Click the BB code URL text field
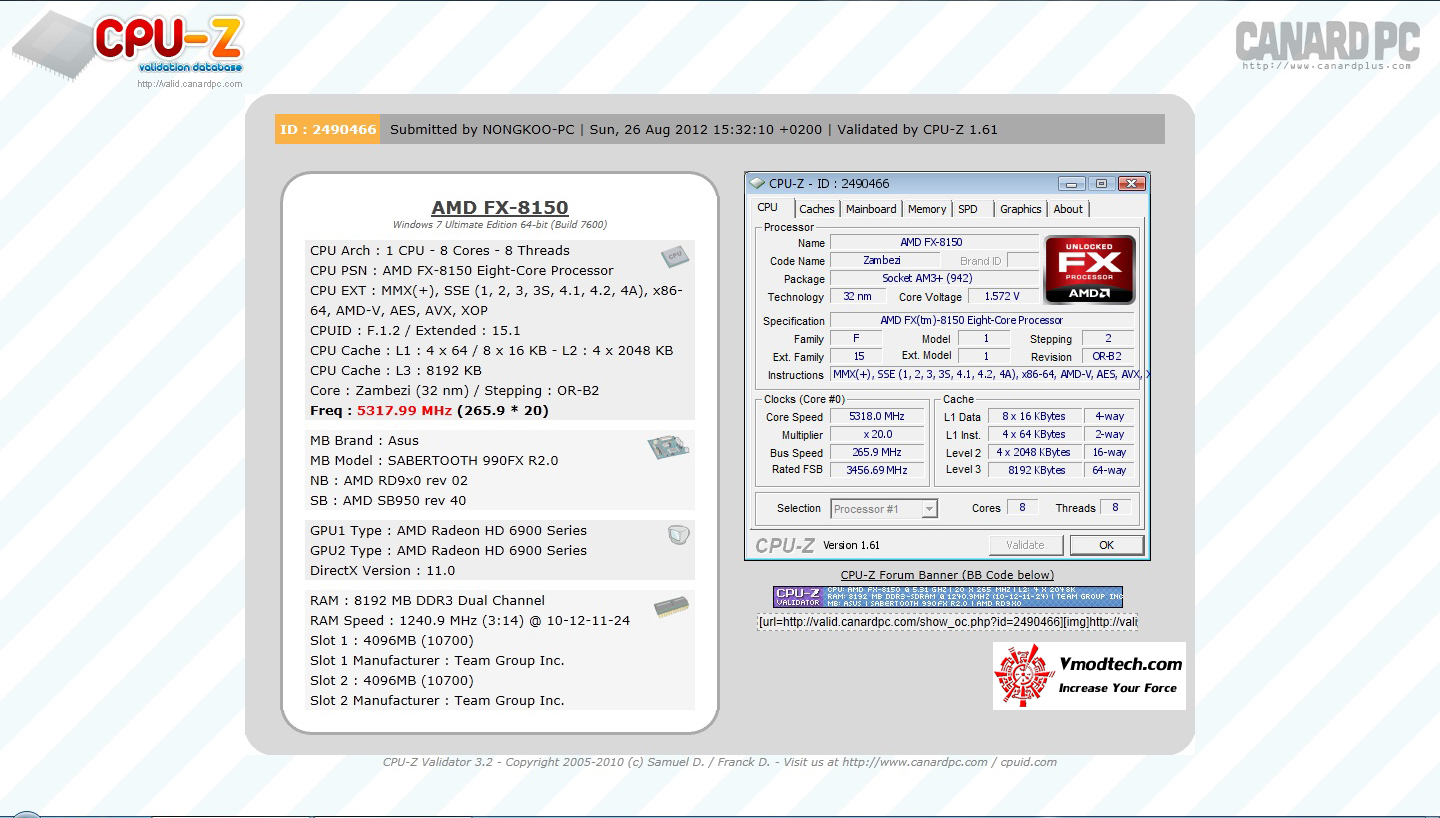The width and height of the screenshot is (1440, 818). [947, 622]
